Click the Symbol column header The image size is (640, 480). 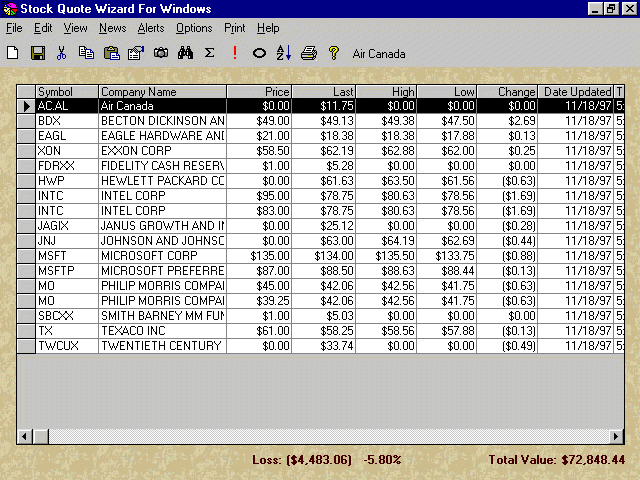coord(66,92)
